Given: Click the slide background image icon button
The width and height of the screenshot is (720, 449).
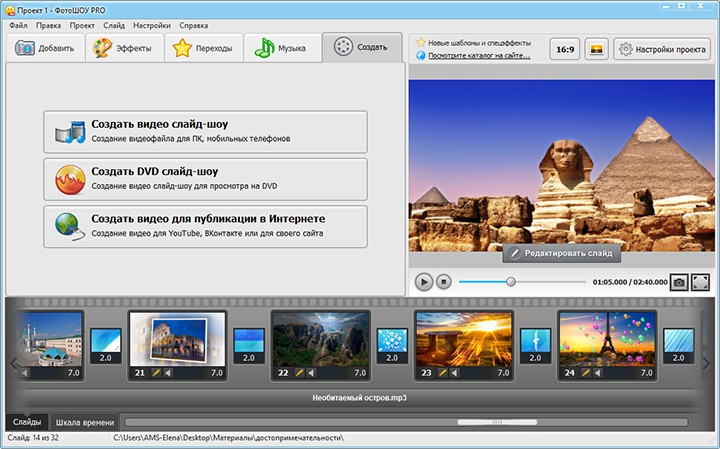Looking at the screenshot, I should [597, 48].
